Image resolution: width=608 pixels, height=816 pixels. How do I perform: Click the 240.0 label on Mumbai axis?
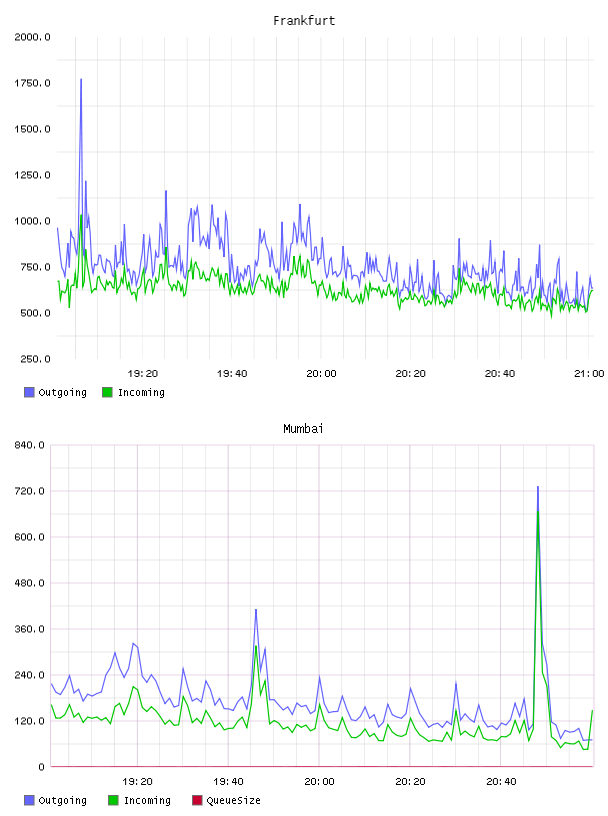tap(30, 675)
